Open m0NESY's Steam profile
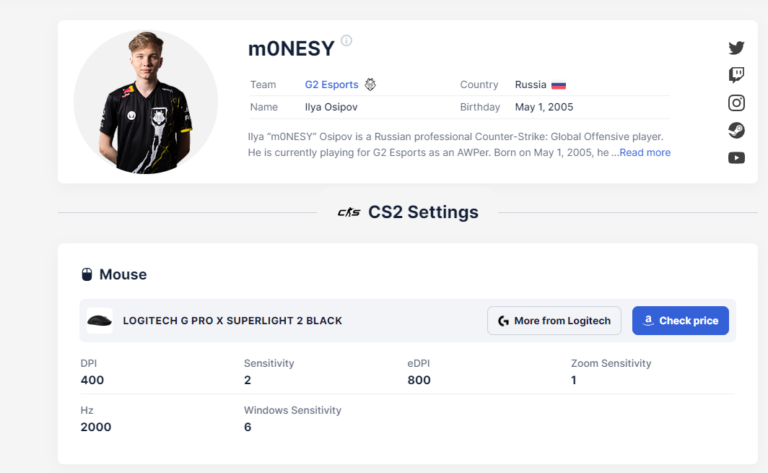Image resolution: width=768 pixels, height=473 pixels. 736,130
